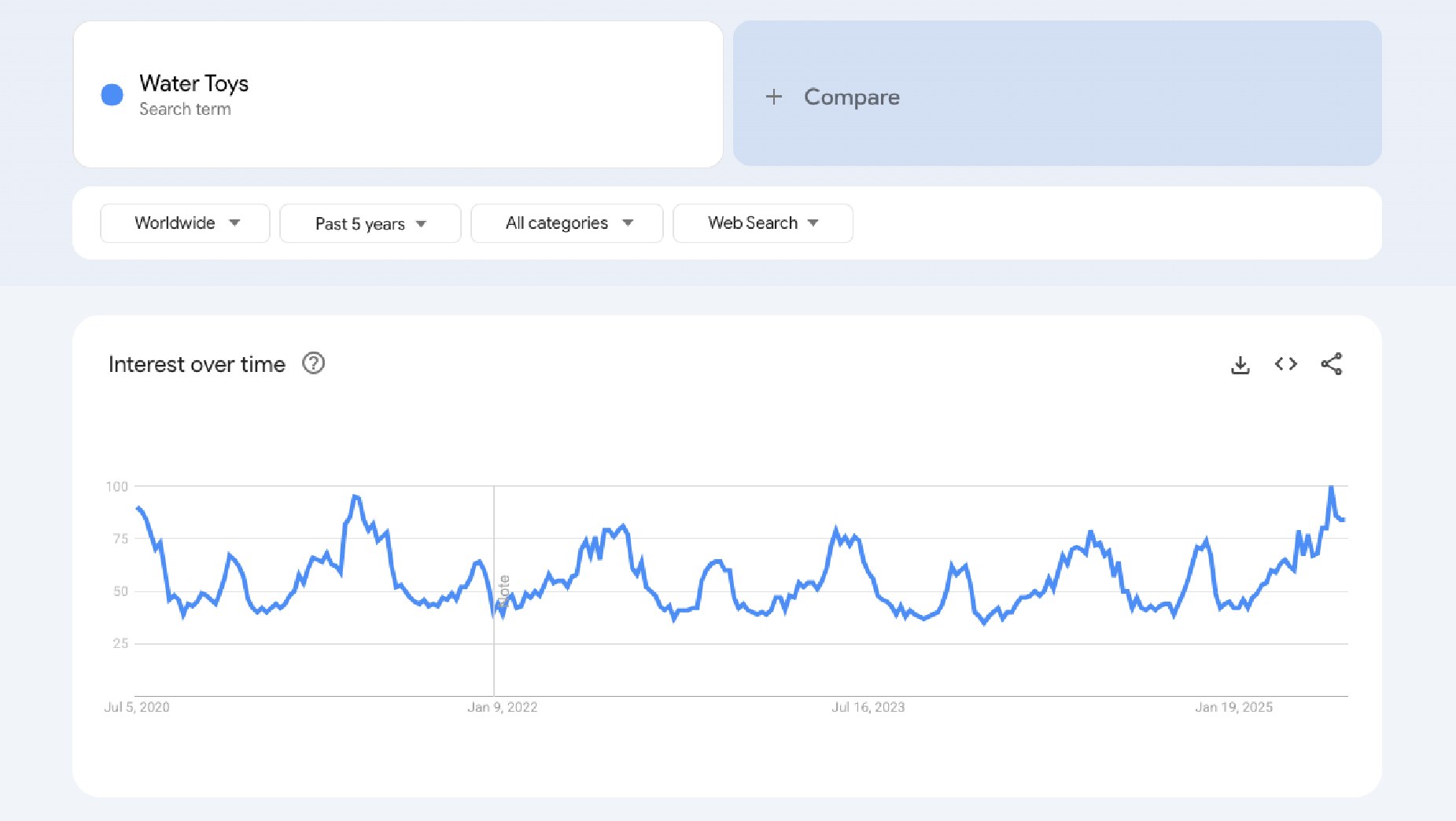The width and height of the screenshot is (1456, 821).
Task: Open the Worldwide region dropdown
Action: [x=186, y=223]
